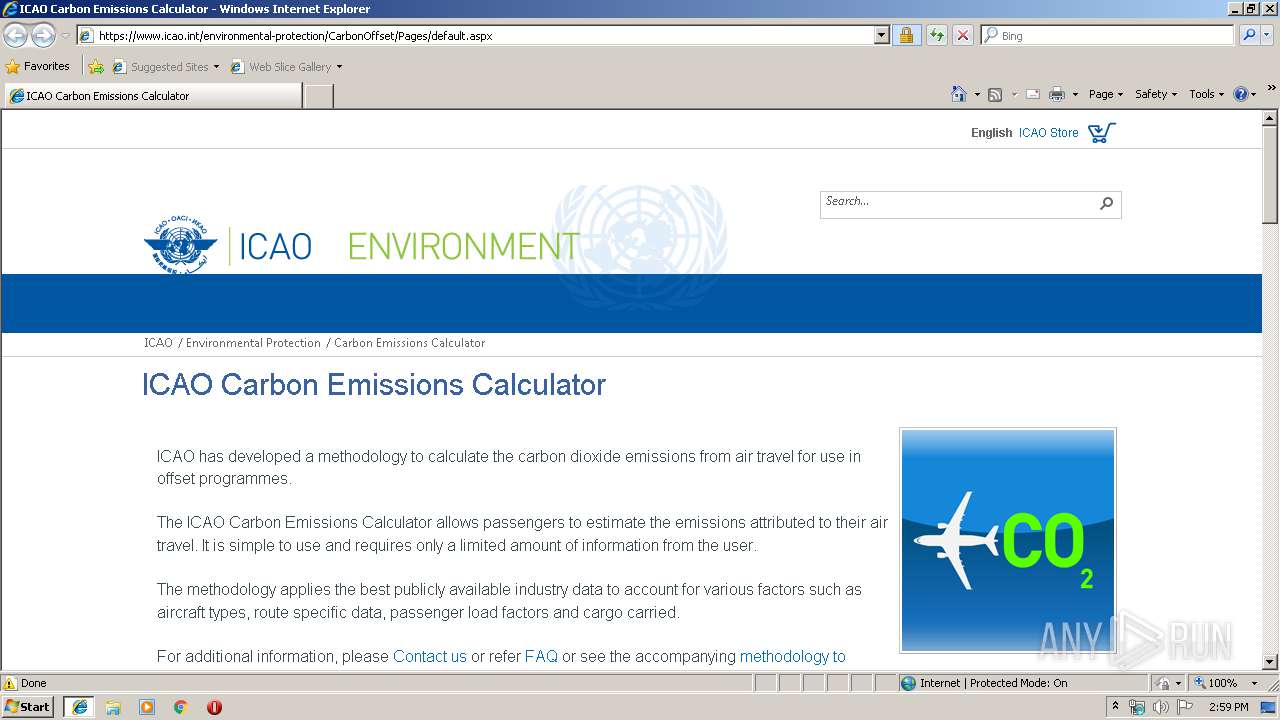Open Google Chrome taskbar icon

click(x=181, y=707)
